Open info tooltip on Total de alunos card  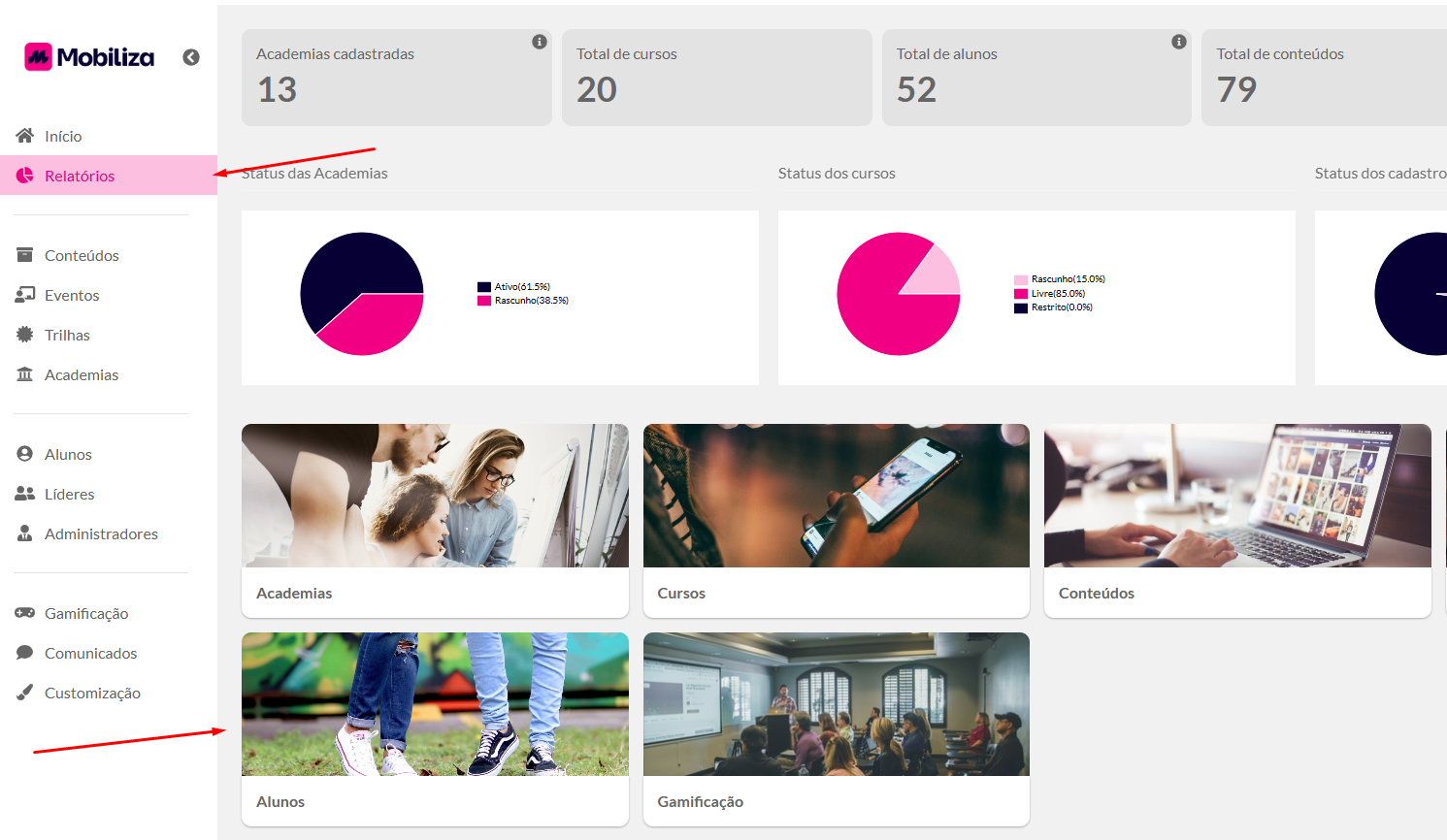coord(1179,42)
